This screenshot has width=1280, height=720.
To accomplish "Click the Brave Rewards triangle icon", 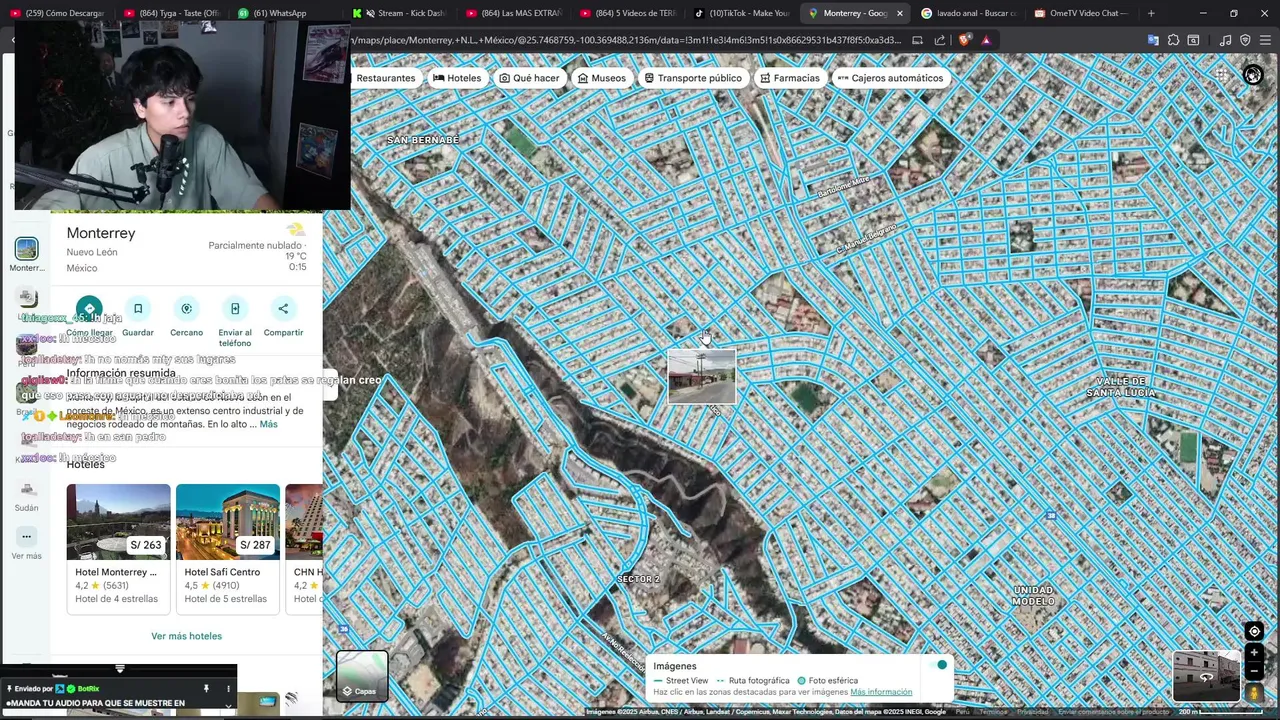I will 986,40.
